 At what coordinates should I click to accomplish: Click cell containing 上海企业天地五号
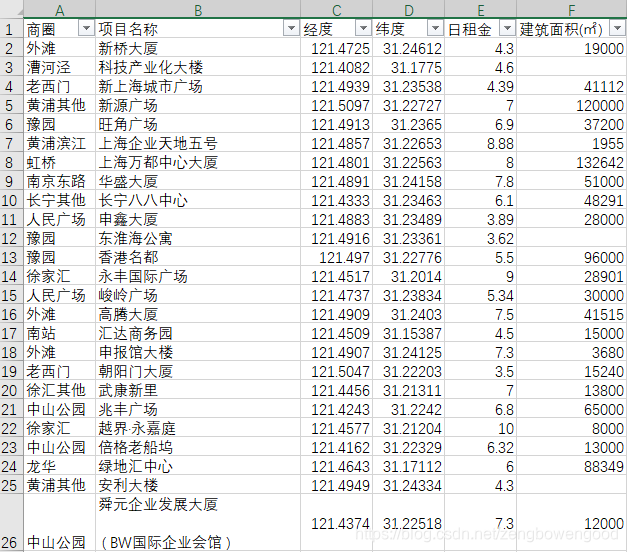point(198,143)
